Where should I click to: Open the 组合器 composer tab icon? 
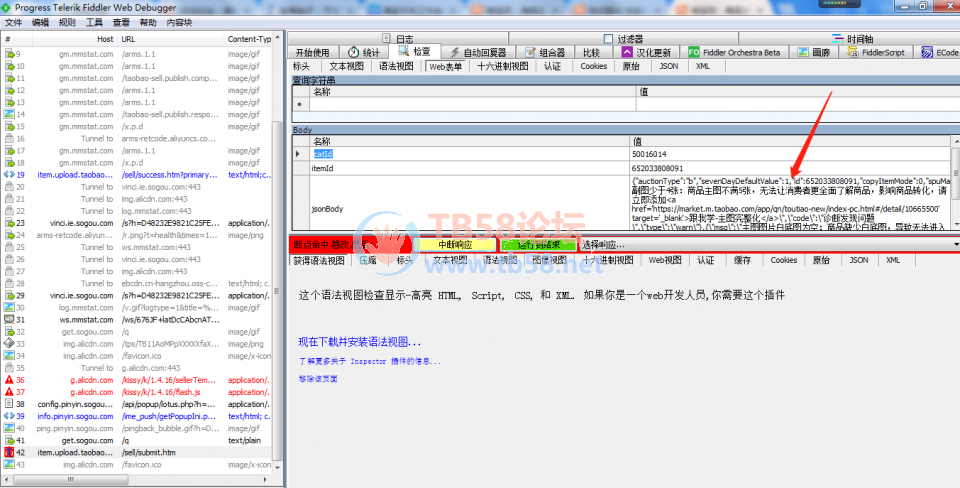coord(530,53)
